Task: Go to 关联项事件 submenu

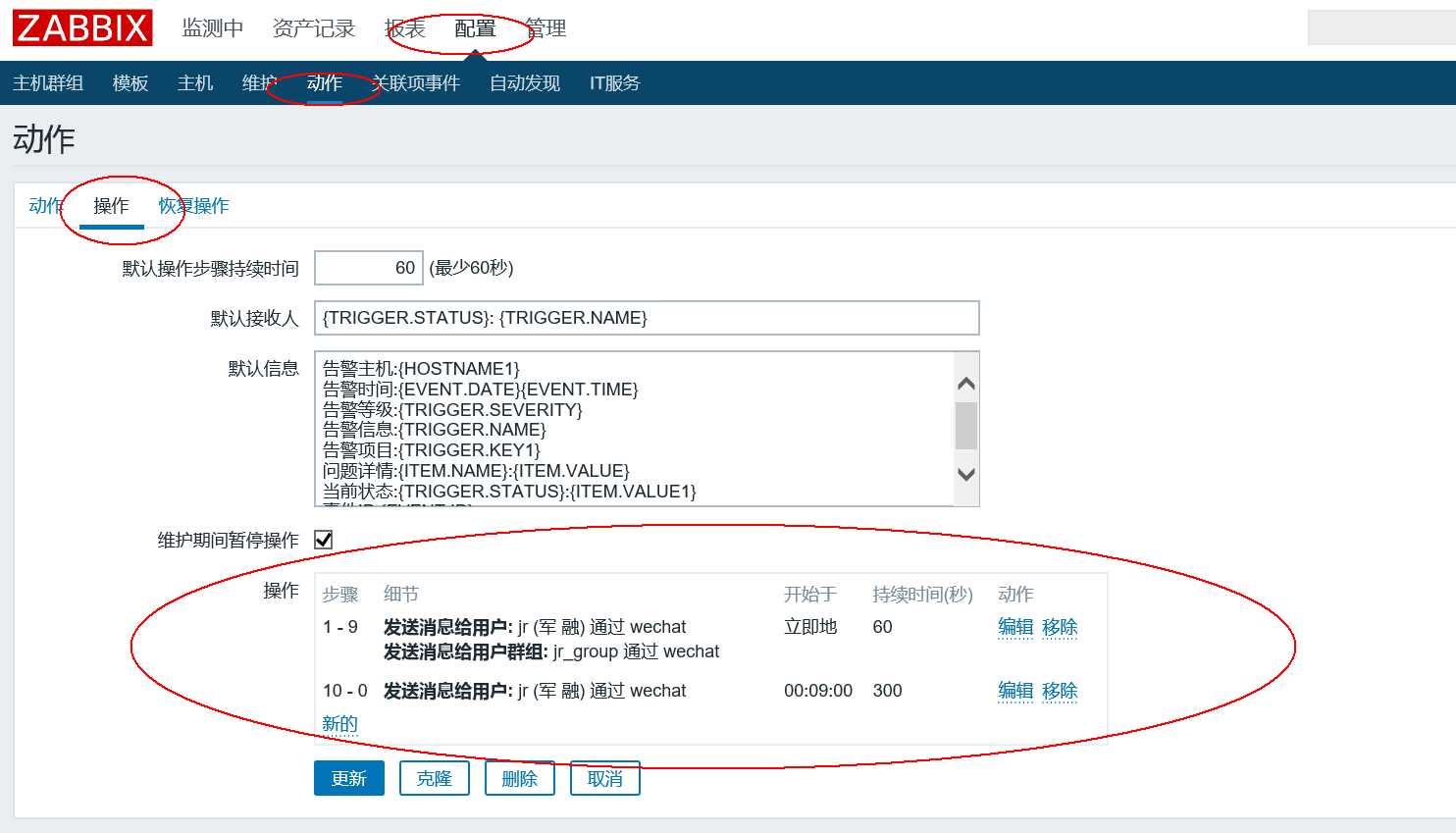Action: pos(416,83)
